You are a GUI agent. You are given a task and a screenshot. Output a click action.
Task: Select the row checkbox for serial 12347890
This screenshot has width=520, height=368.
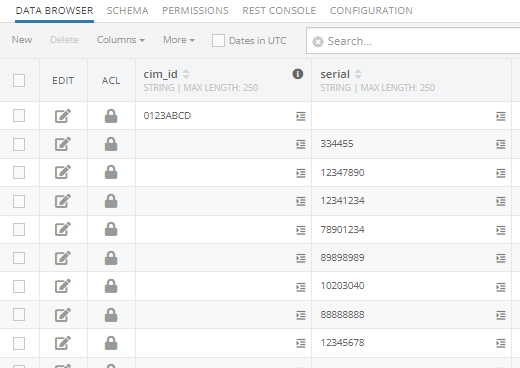pyautogui.click(x=19, y=173)
